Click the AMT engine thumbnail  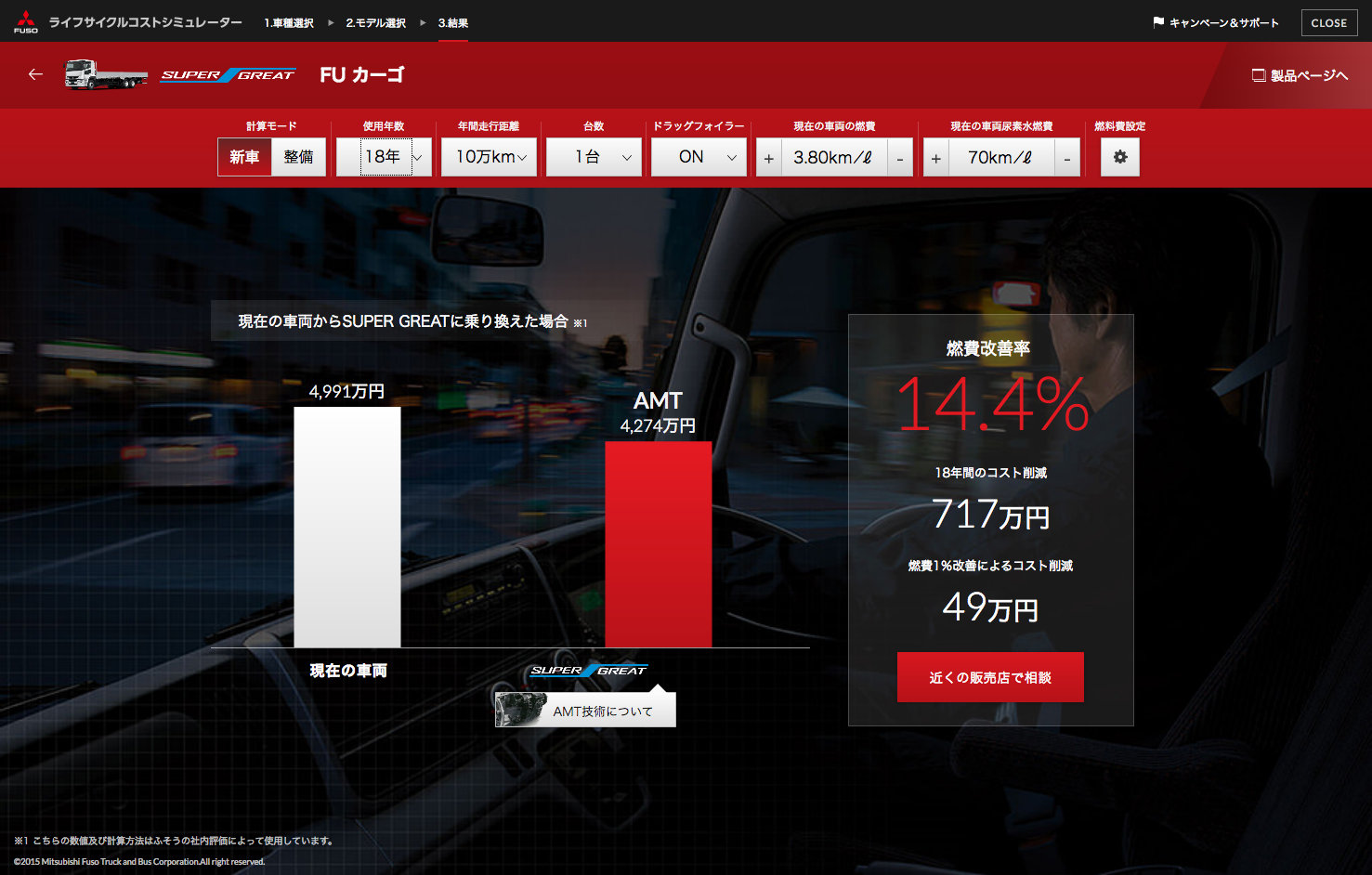522,711
